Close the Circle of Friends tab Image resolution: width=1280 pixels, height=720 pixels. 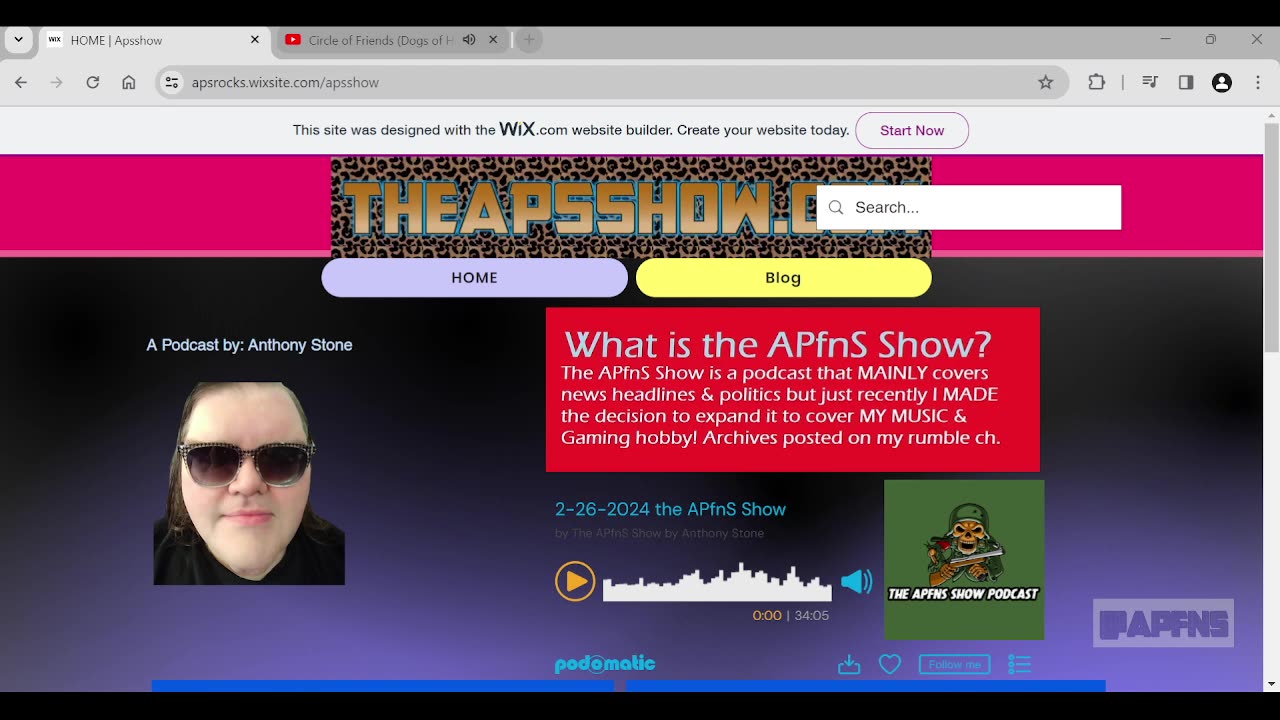pos(493,40)
